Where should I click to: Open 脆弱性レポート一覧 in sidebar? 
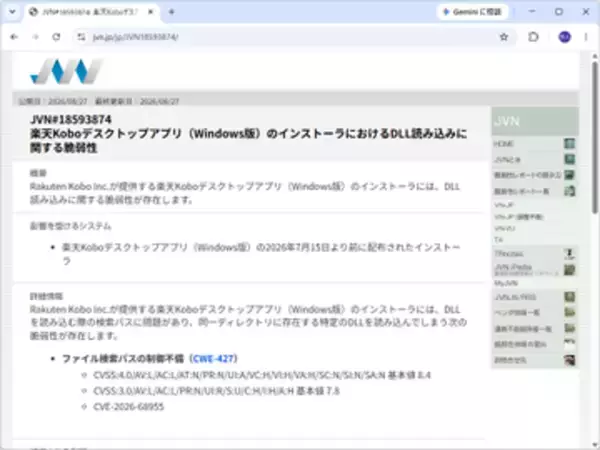click(x=521, y=191)
